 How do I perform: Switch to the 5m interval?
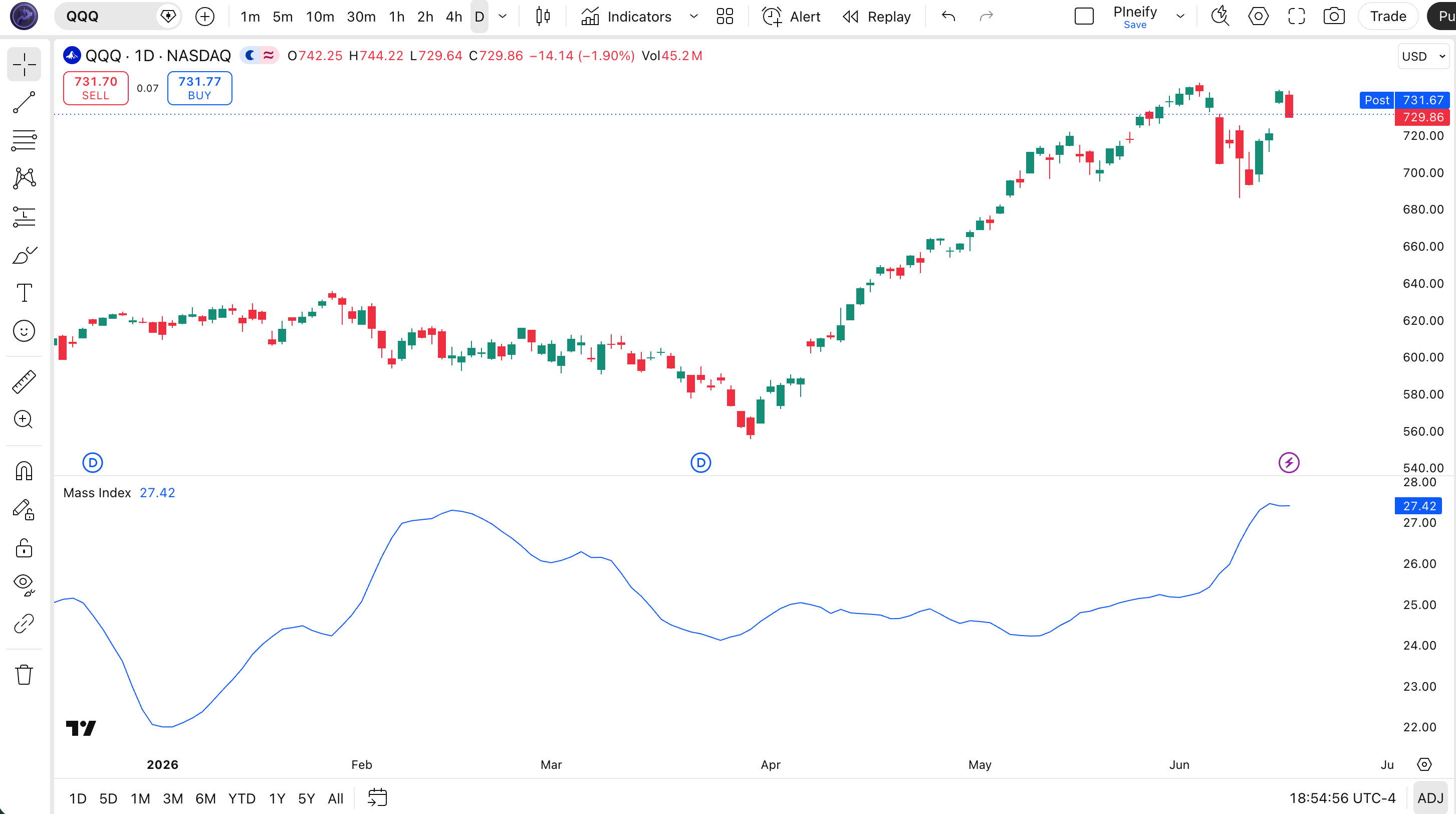[x=283, y=17]
